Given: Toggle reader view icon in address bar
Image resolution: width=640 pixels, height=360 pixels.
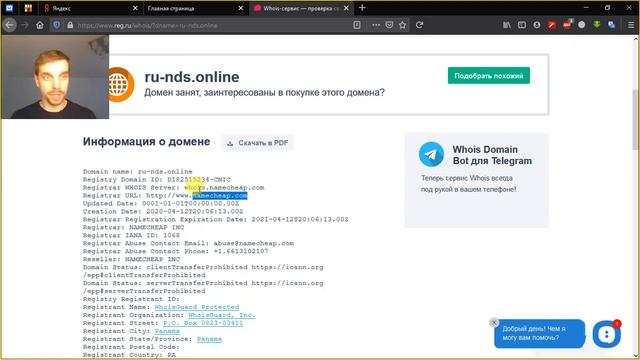Looking at the screenshot, I should click(x=357, y=25).
